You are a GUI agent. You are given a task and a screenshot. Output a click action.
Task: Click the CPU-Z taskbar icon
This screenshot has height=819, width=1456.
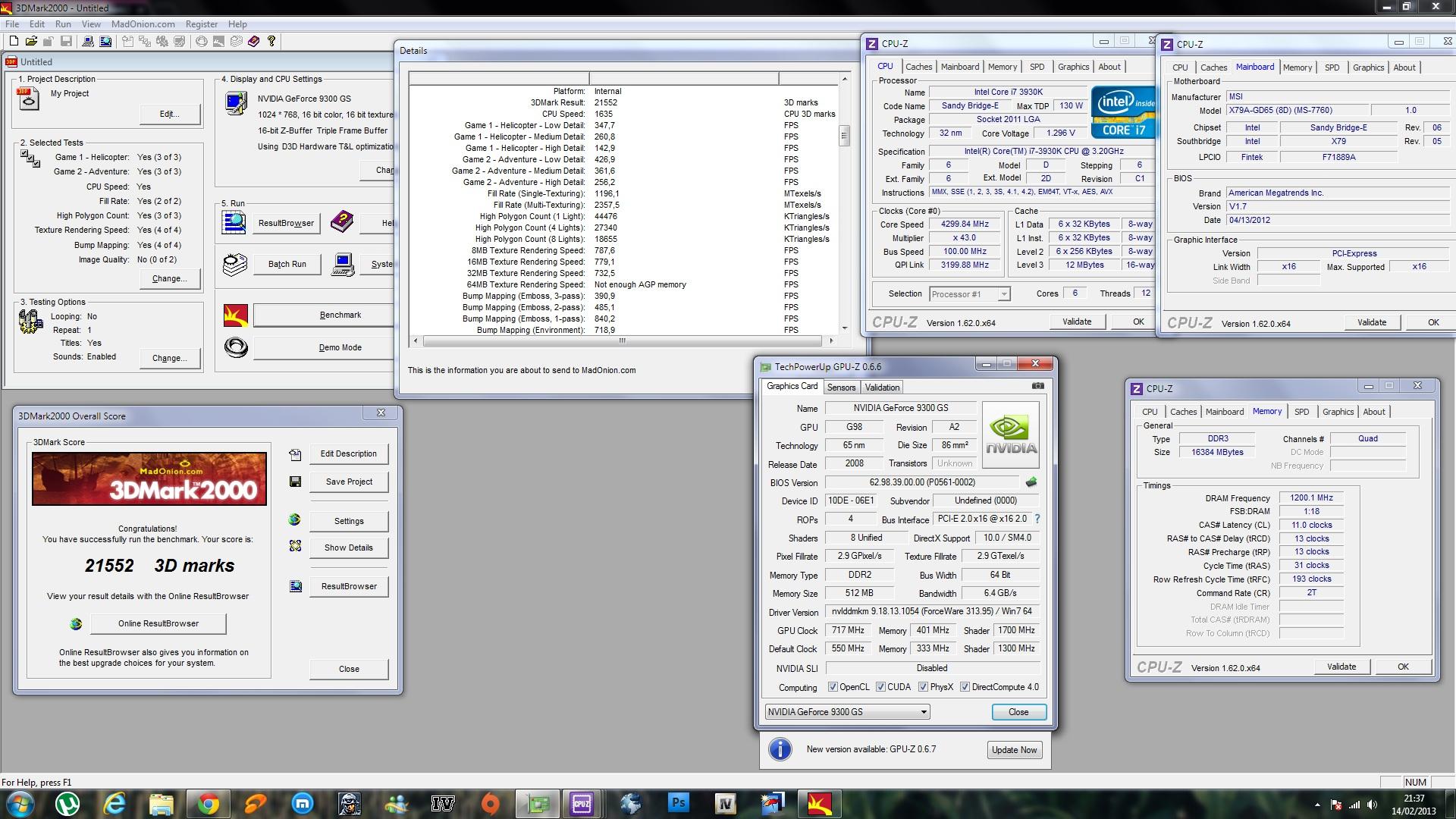pyautogui.click(x=582, y=803)
